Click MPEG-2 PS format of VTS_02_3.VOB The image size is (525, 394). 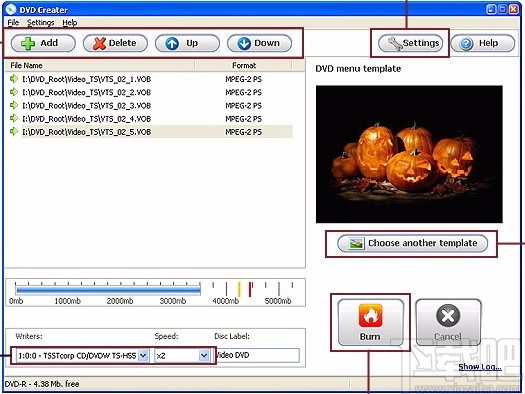tap(243, 105)
